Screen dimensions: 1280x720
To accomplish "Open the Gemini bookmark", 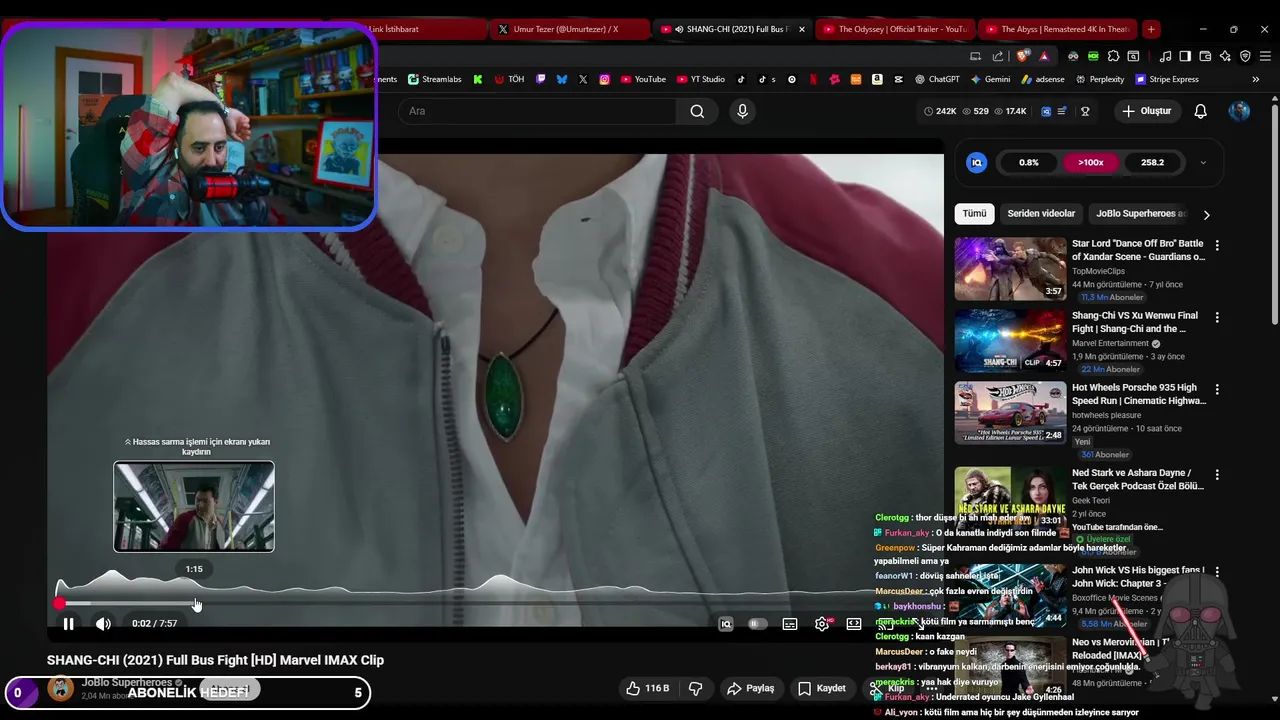I will point(990,79).
